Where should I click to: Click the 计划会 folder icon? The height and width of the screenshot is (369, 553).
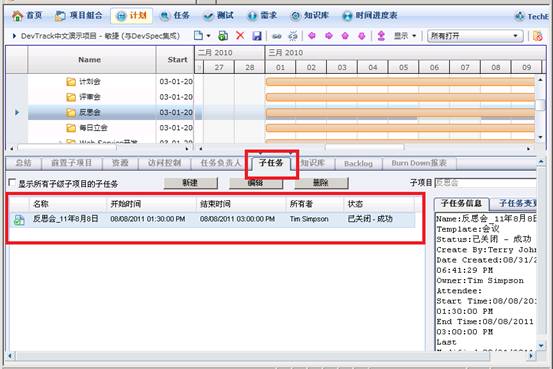71,82
